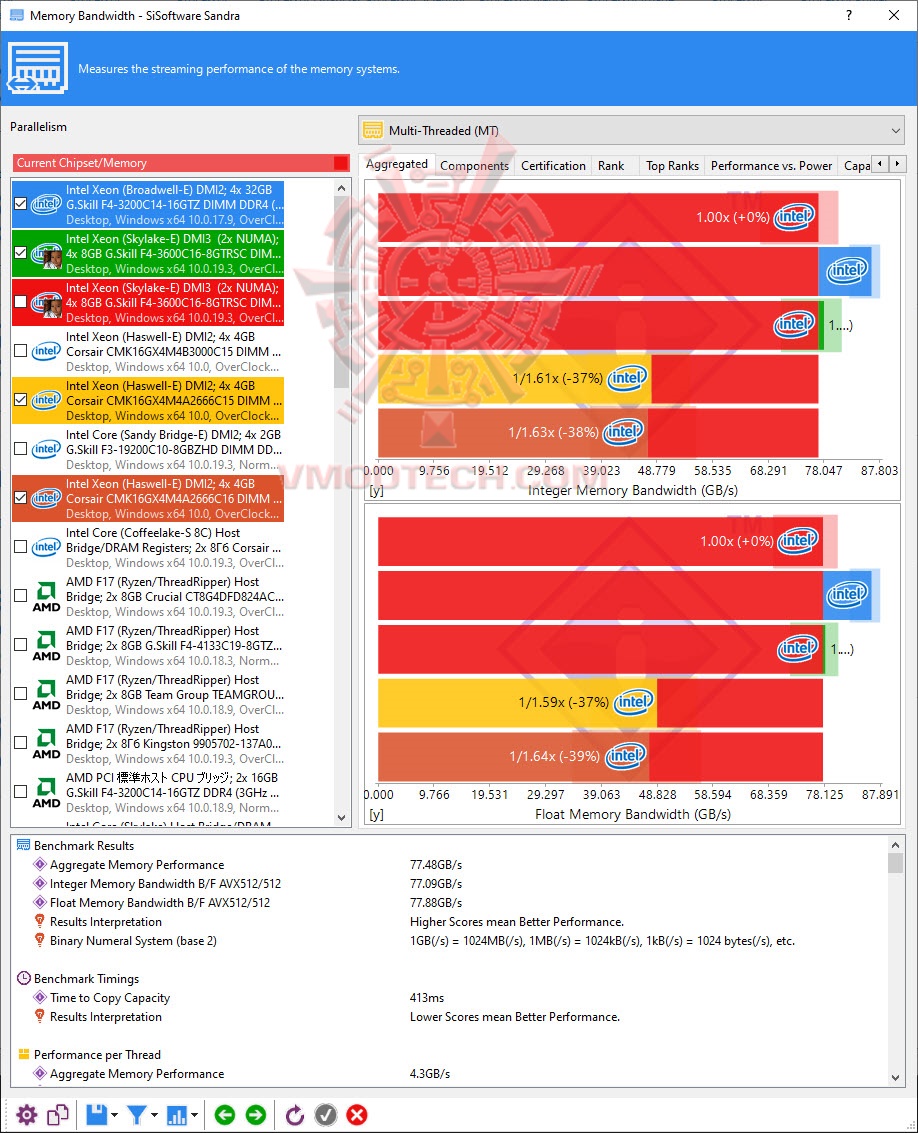Open the chart icon dropdown arrow
The image size is (918, 1133).
pos(194,1115)
